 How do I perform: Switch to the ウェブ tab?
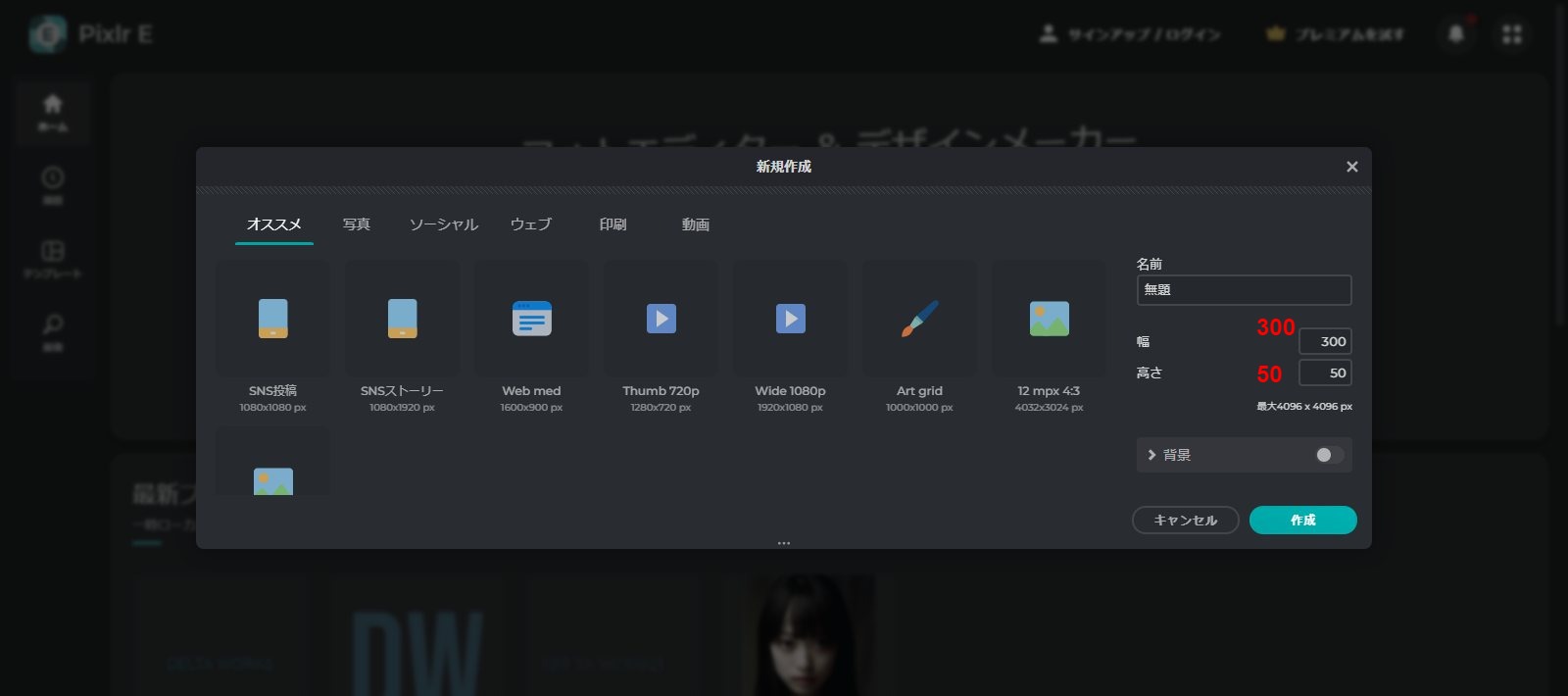[530, 224]
